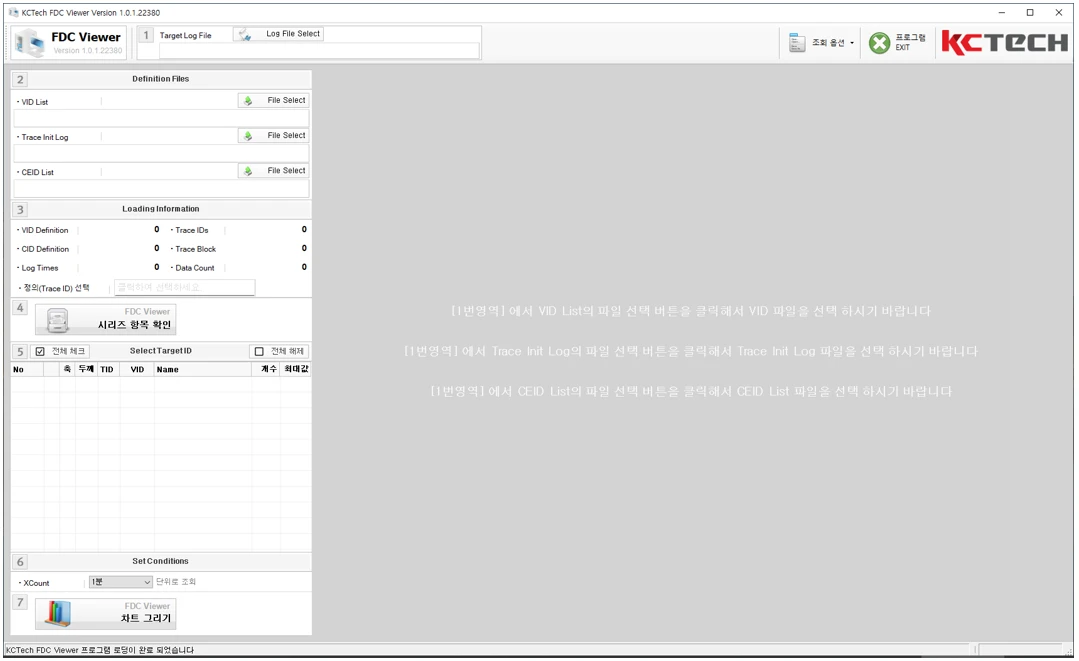Click the 축 column header
Viewport: 1079px width, 661px height.
[67, 369]
